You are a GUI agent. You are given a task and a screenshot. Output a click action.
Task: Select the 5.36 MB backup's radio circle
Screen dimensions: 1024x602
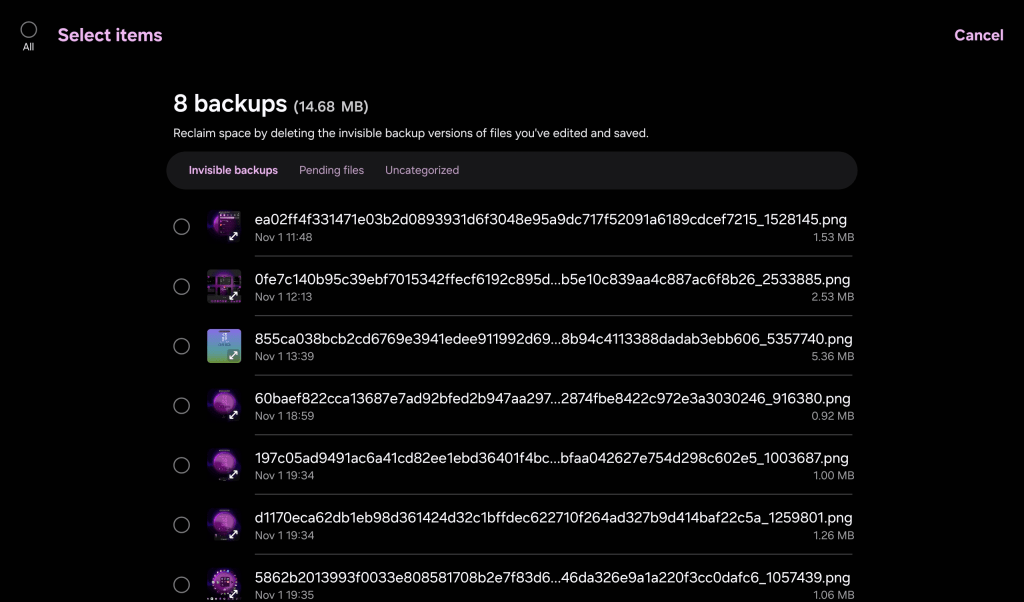pos(181,346)
